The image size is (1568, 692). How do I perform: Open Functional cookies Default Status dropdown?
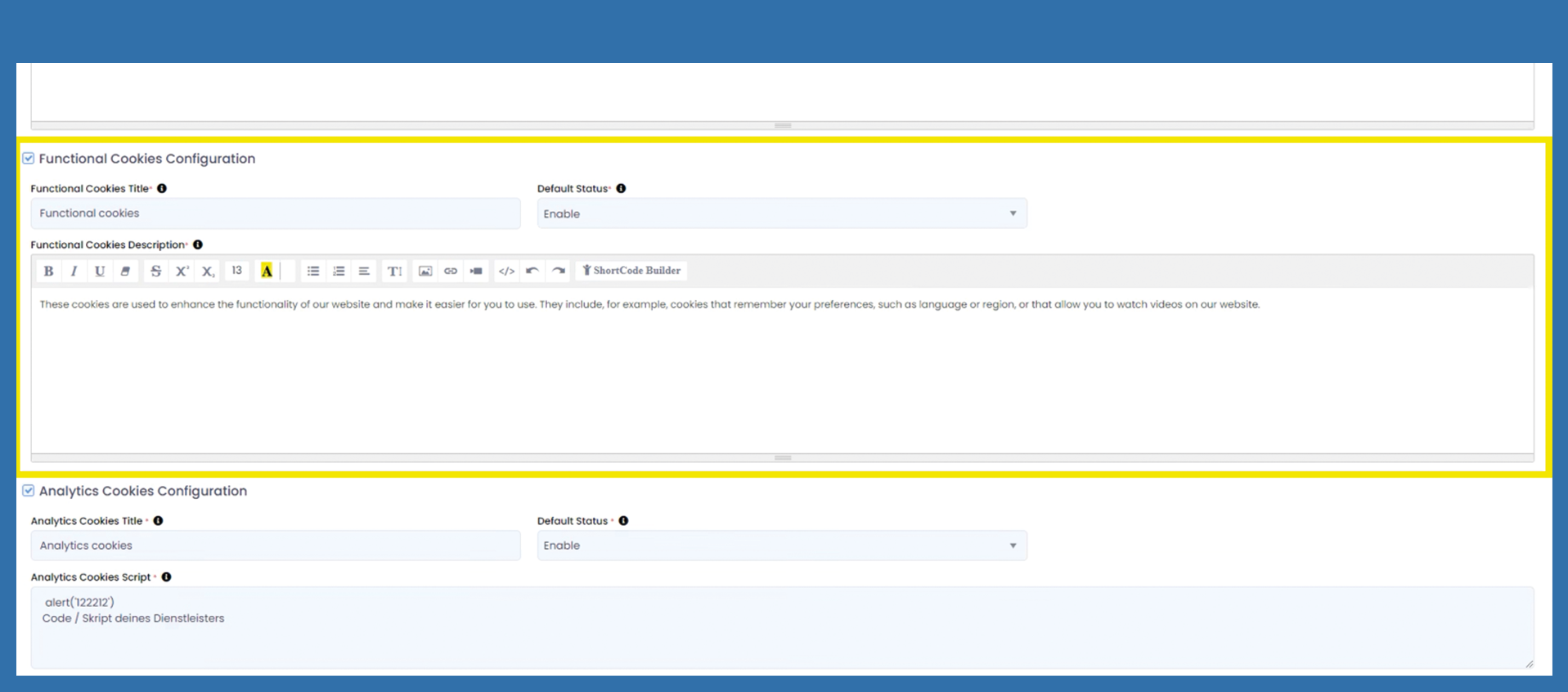click(781, 213)
